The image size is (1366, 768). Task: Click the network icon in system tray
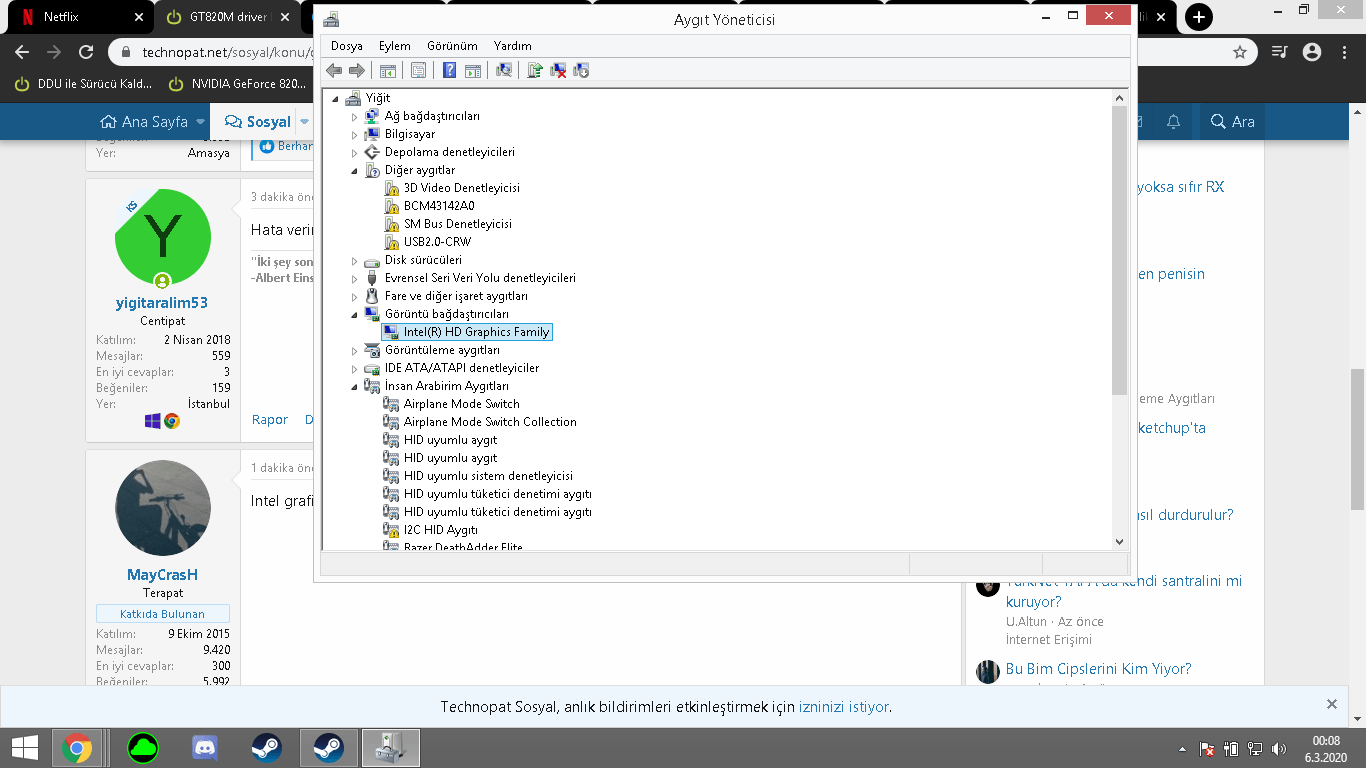(x=1256, y=749)
